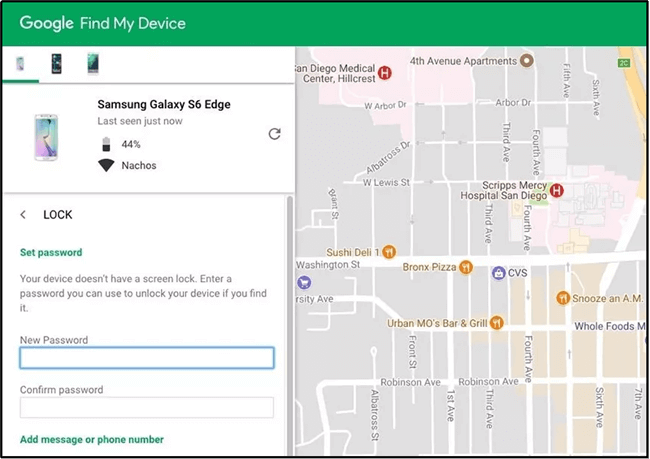Image resolution: width=650 pixels, height=459 pixels.
Task: Open Urban MO's Bar & Grill marker
Action: coord(498,322)
